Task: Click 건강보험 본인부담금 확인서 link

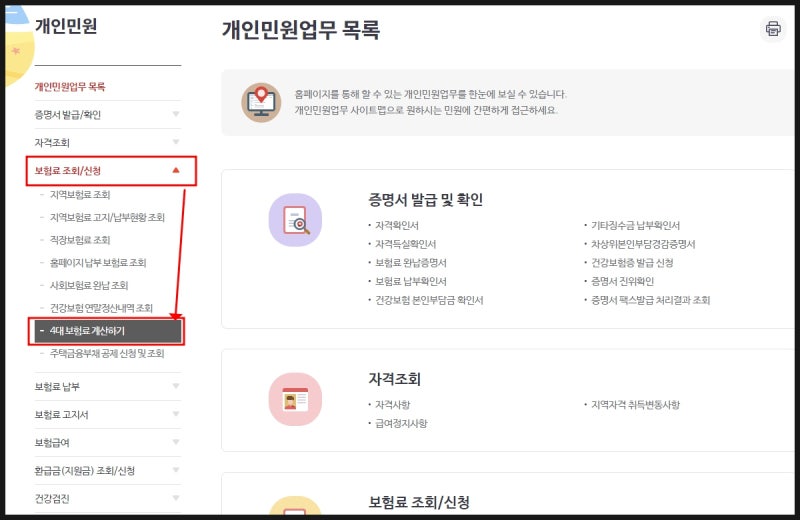Action: point(429,300)
